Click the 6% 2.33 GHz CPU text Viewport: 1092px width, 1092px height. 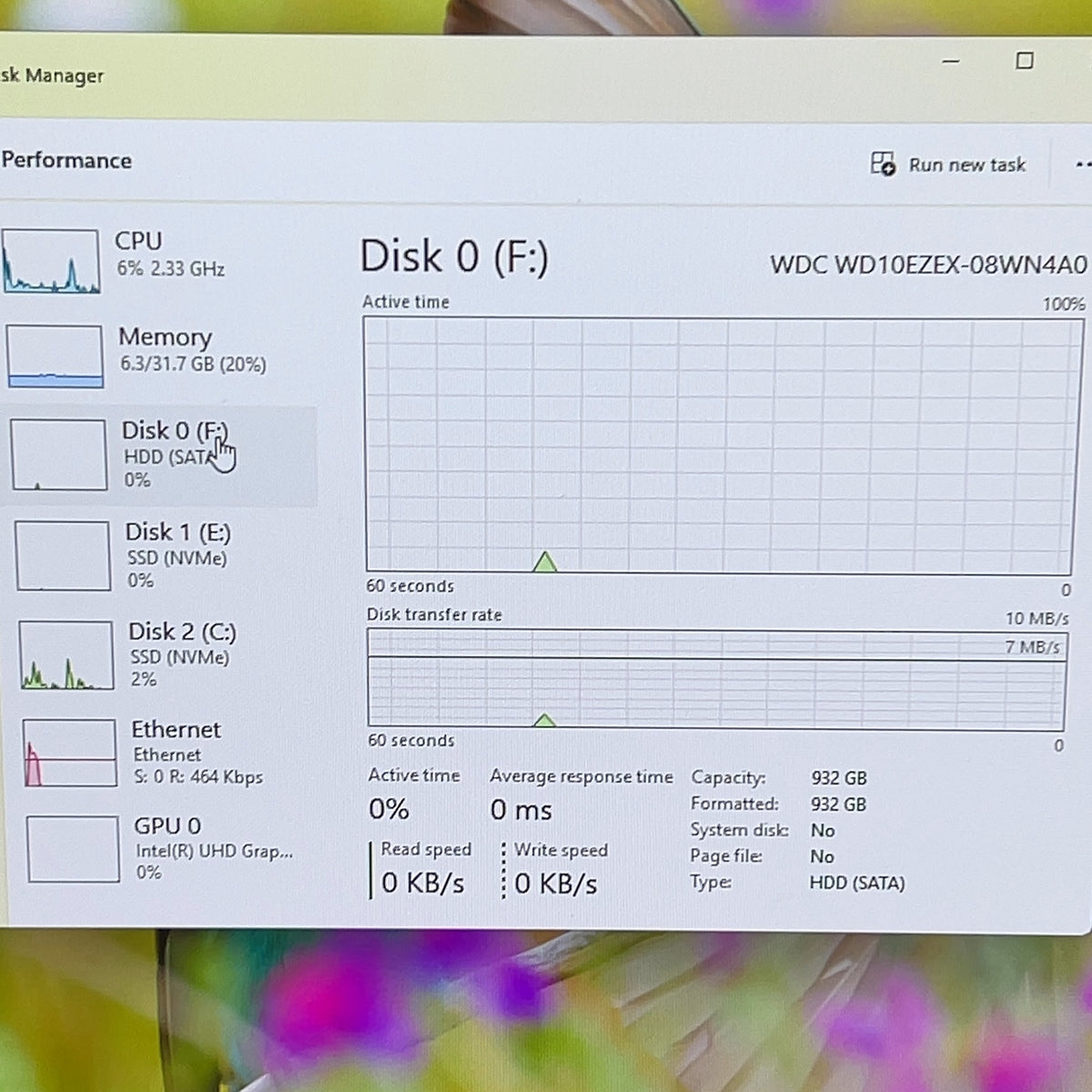point(170,268)
